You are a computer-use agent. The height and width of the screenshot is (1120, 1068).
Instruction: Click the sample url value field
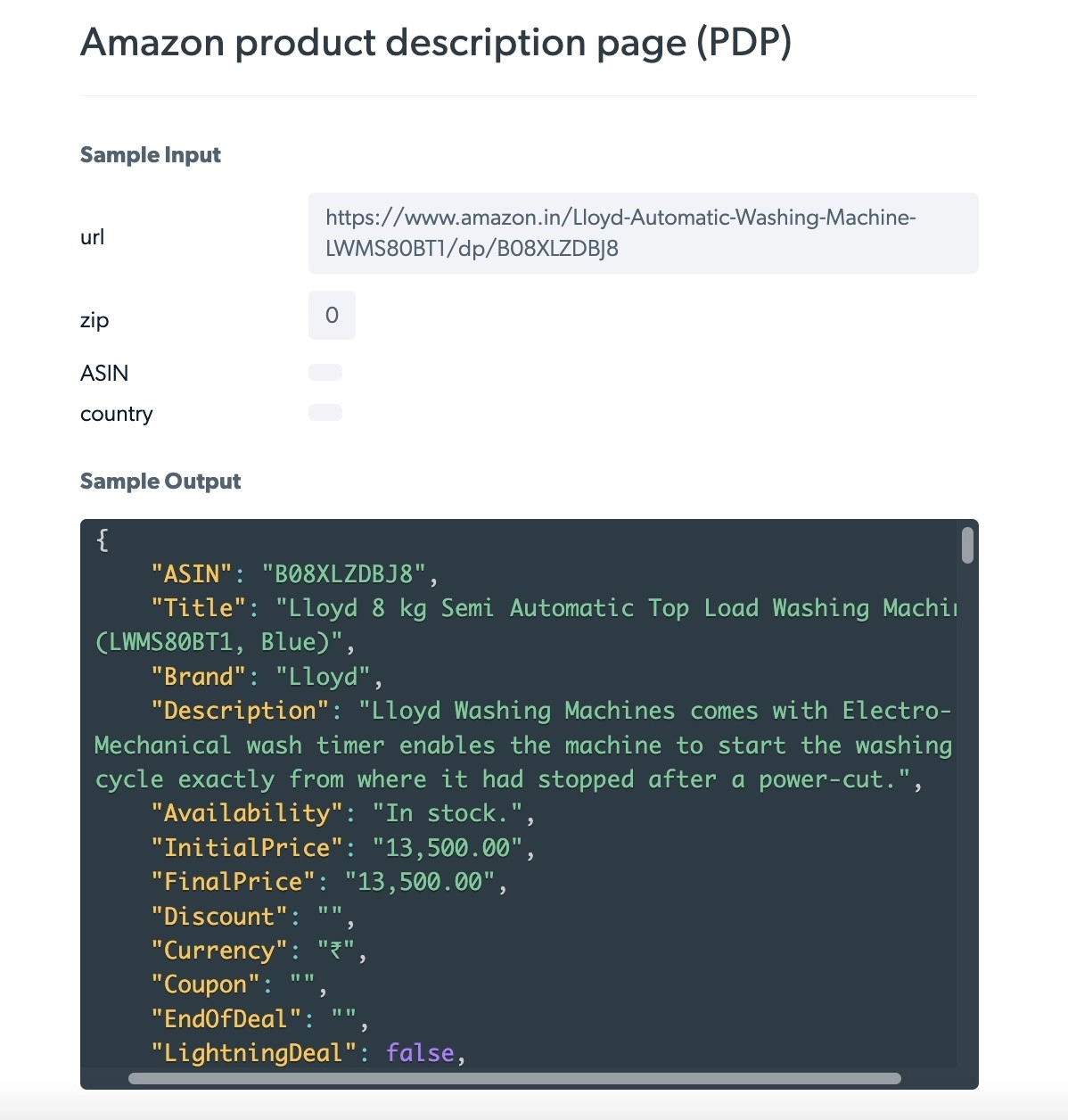pos(643,233)
